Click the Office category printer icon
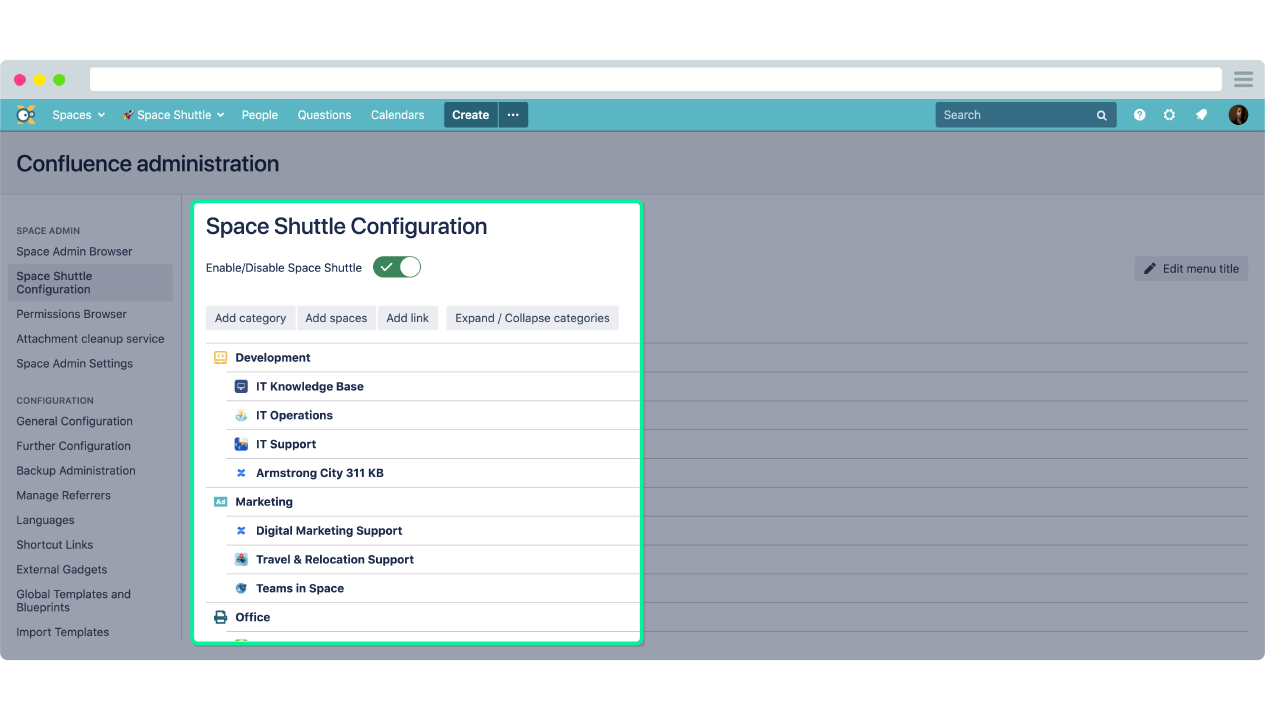 pos(221,617)
